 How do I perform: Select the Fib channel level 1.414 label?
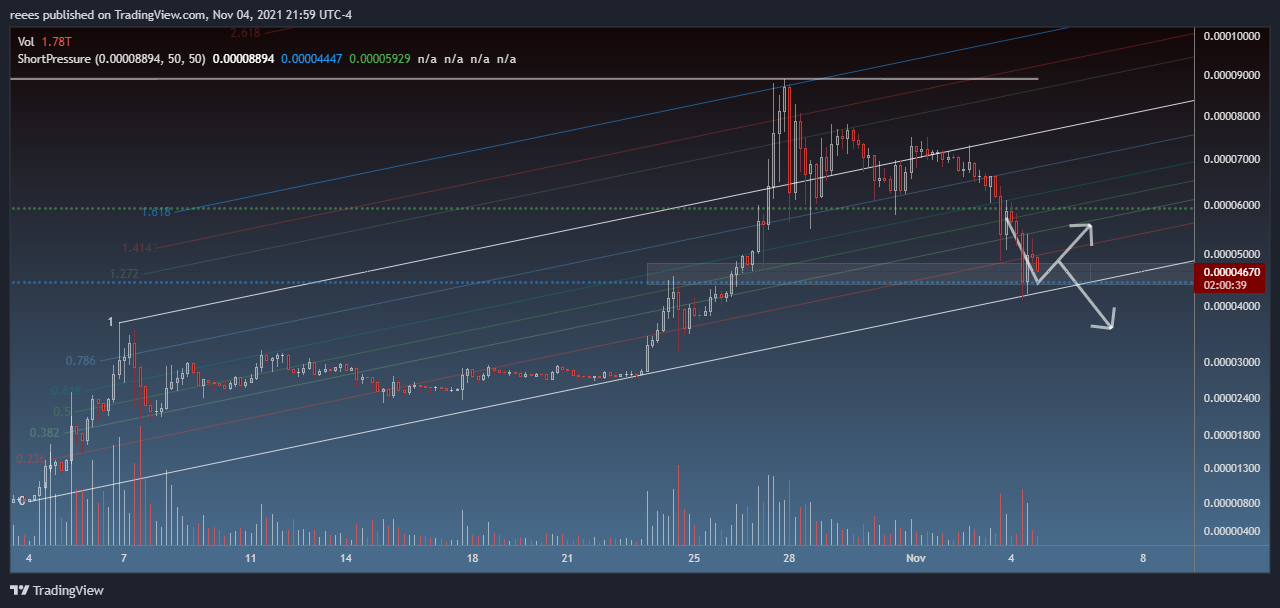coord(138,247)
